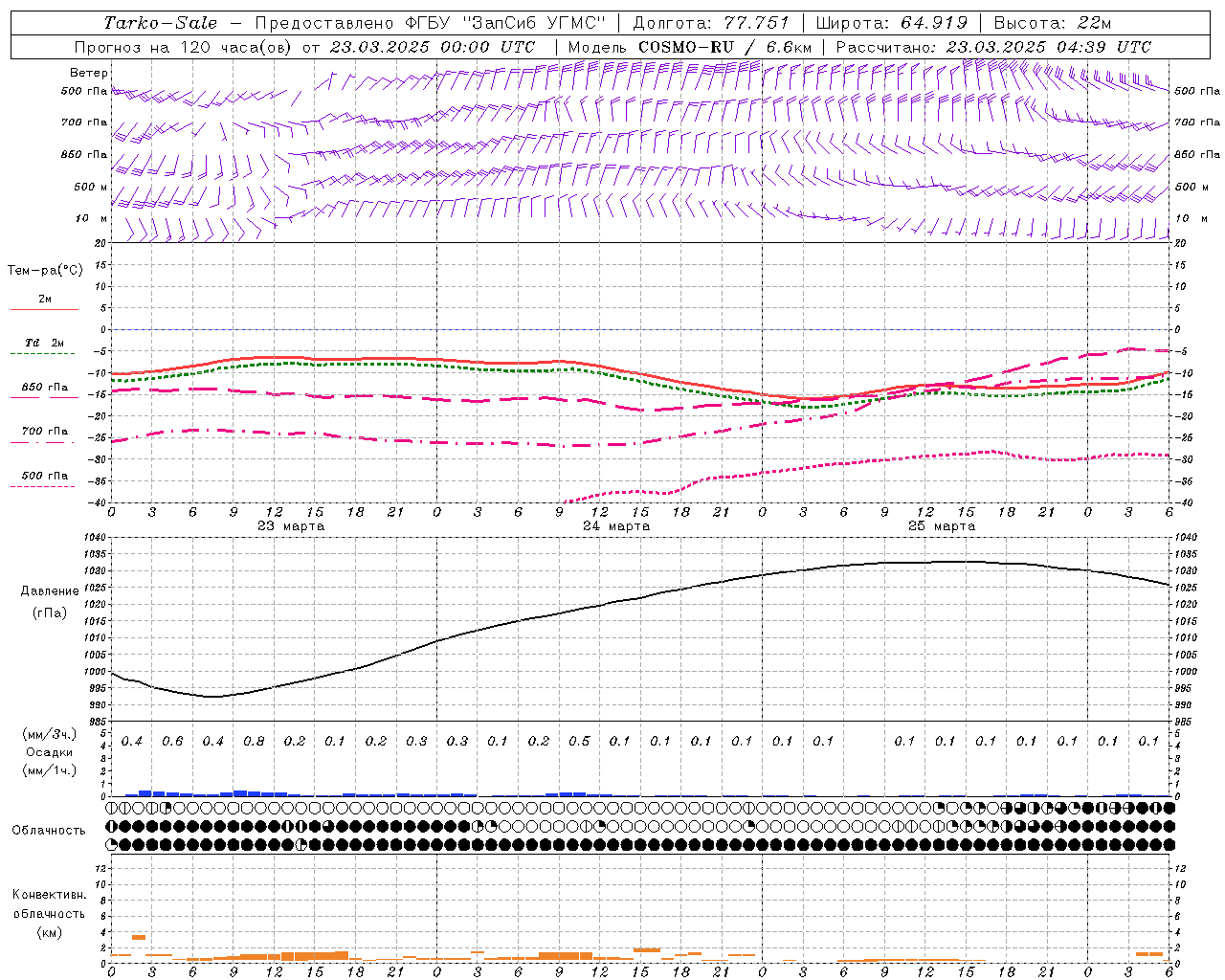Click the 24 марта date label
Screen dimensions: 1225x980
pos(616,526)
